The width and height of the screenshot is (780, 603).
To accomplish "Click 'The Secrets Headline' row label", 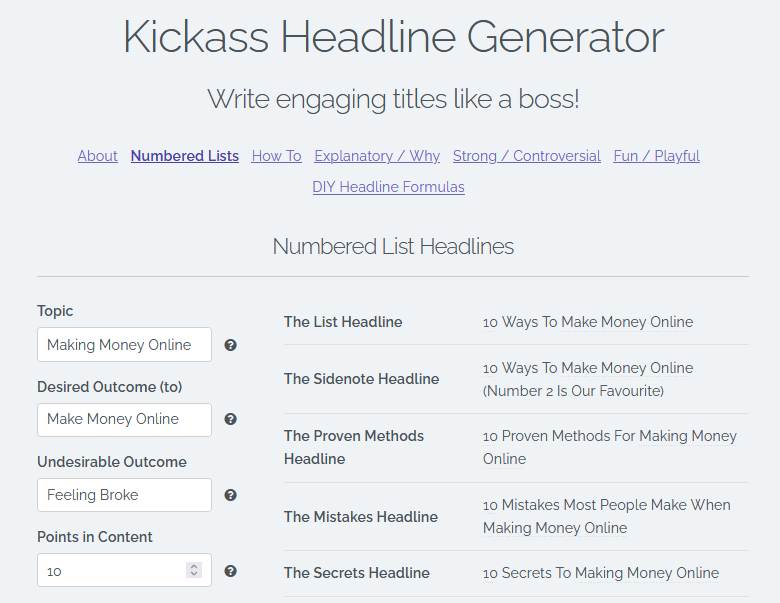I will click(357, 573).
